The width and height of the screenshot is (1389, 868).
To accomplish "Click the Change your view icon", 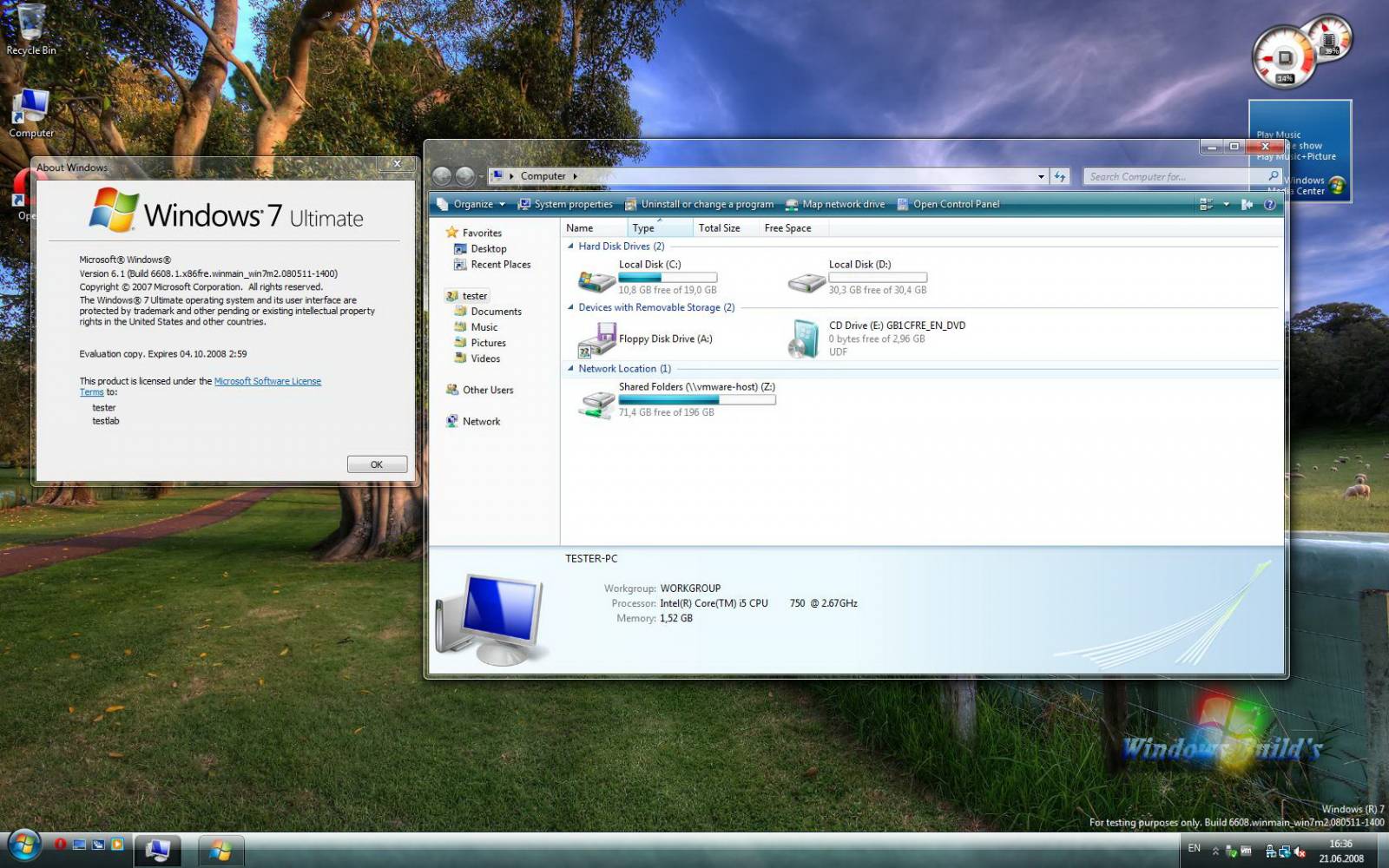I will click(x=1206, y=205).
